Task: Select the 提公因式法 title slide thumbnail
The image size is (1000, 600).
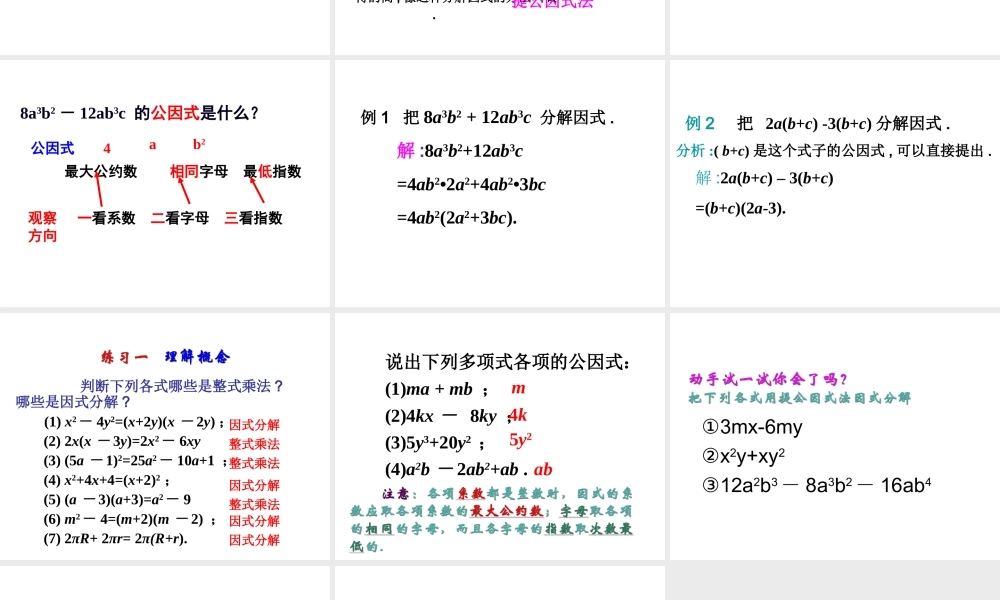Action: pyautogui.click(x=499, y=27)
